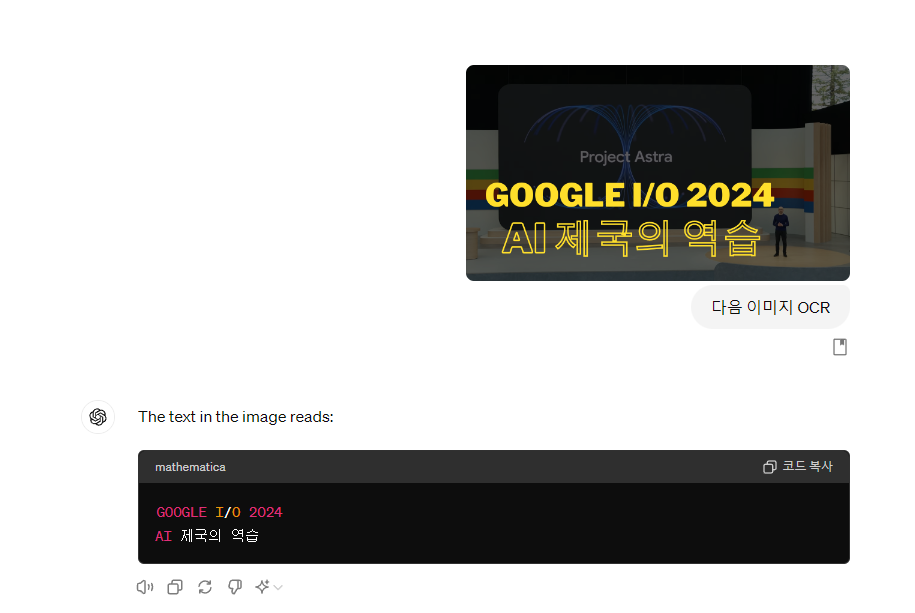Open the uploaded Google I/O 2024 image

pos(658,173)
